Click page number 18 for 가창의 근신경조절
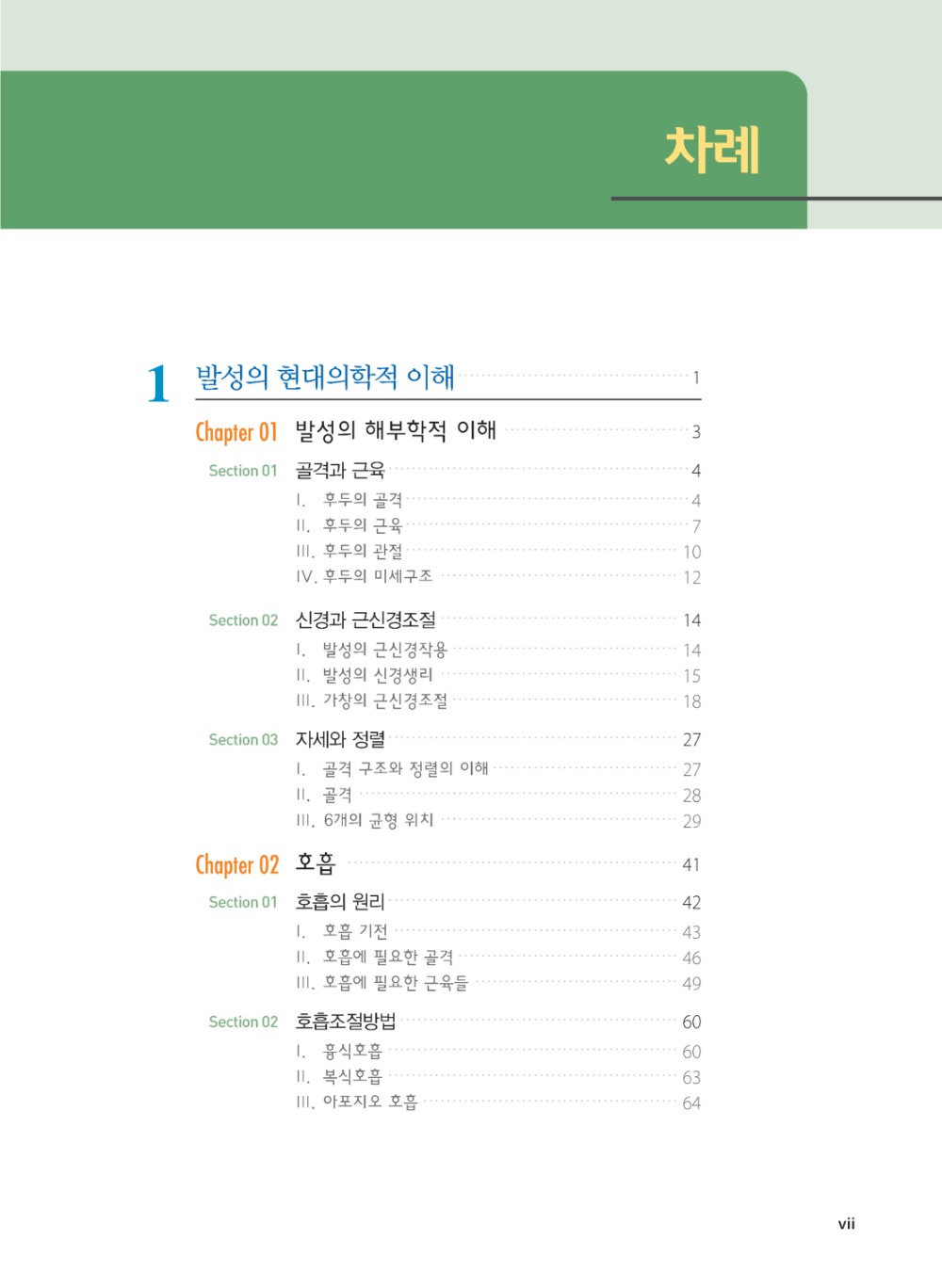The image size is (942, 1288). (x=692, y=701)
